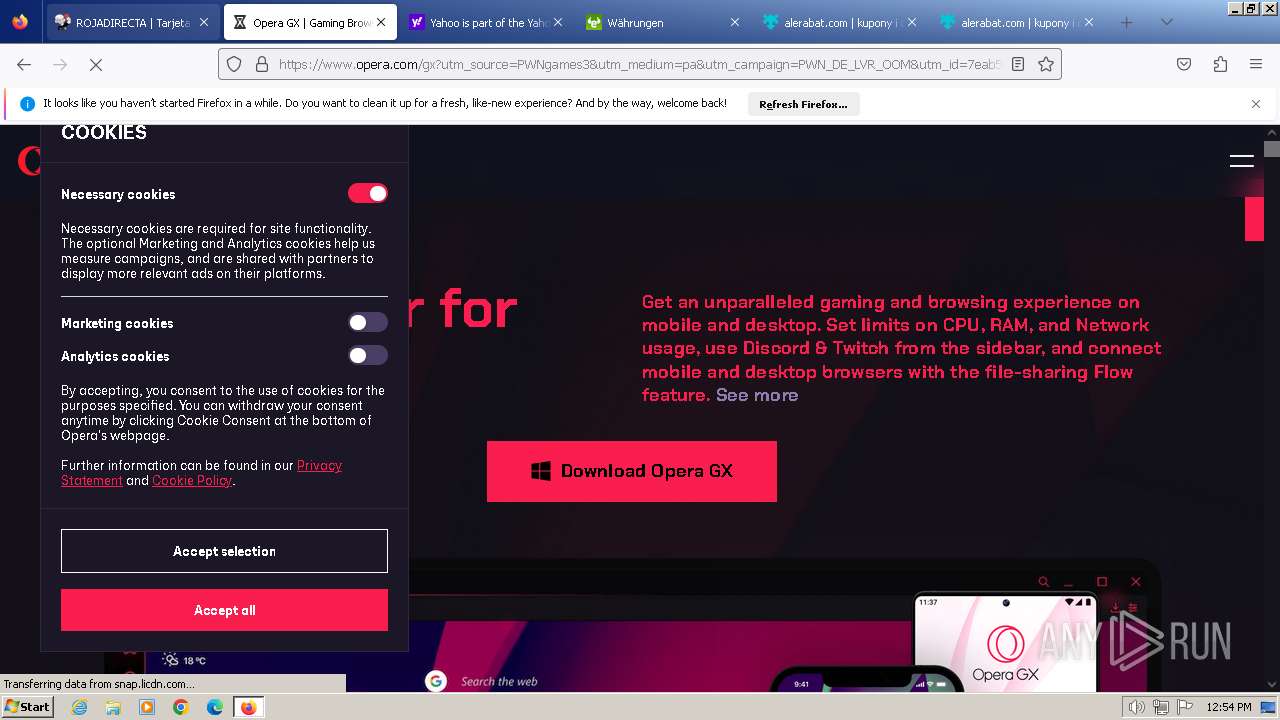Click the tracking protection shield icon
The width and height of the screenshot is (1280, 720).
pyautogui.click(x=234, y=64)
